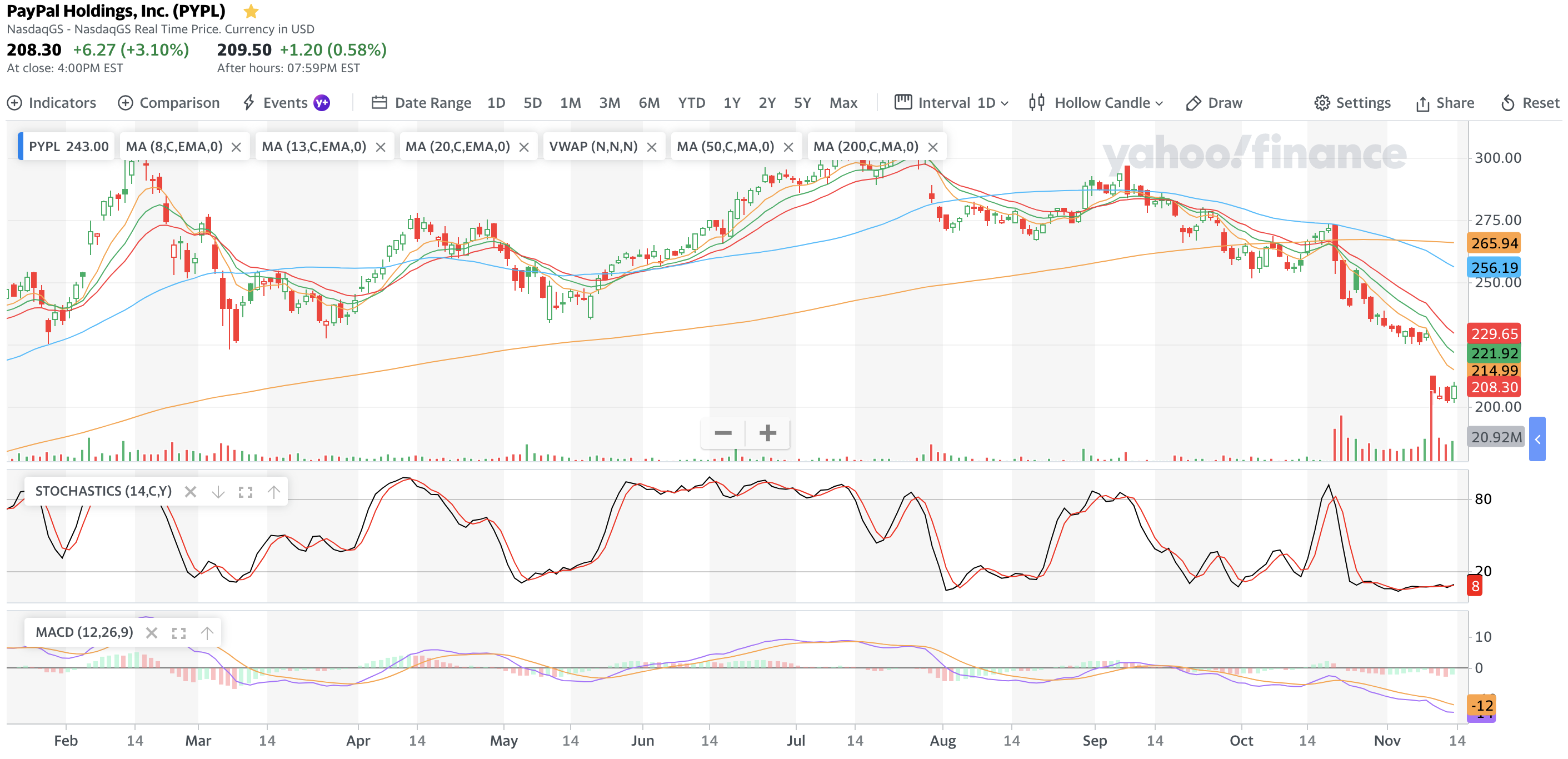Click the Events button label
The width and height of the screenshot is (1568, 759).
[285, 103]
